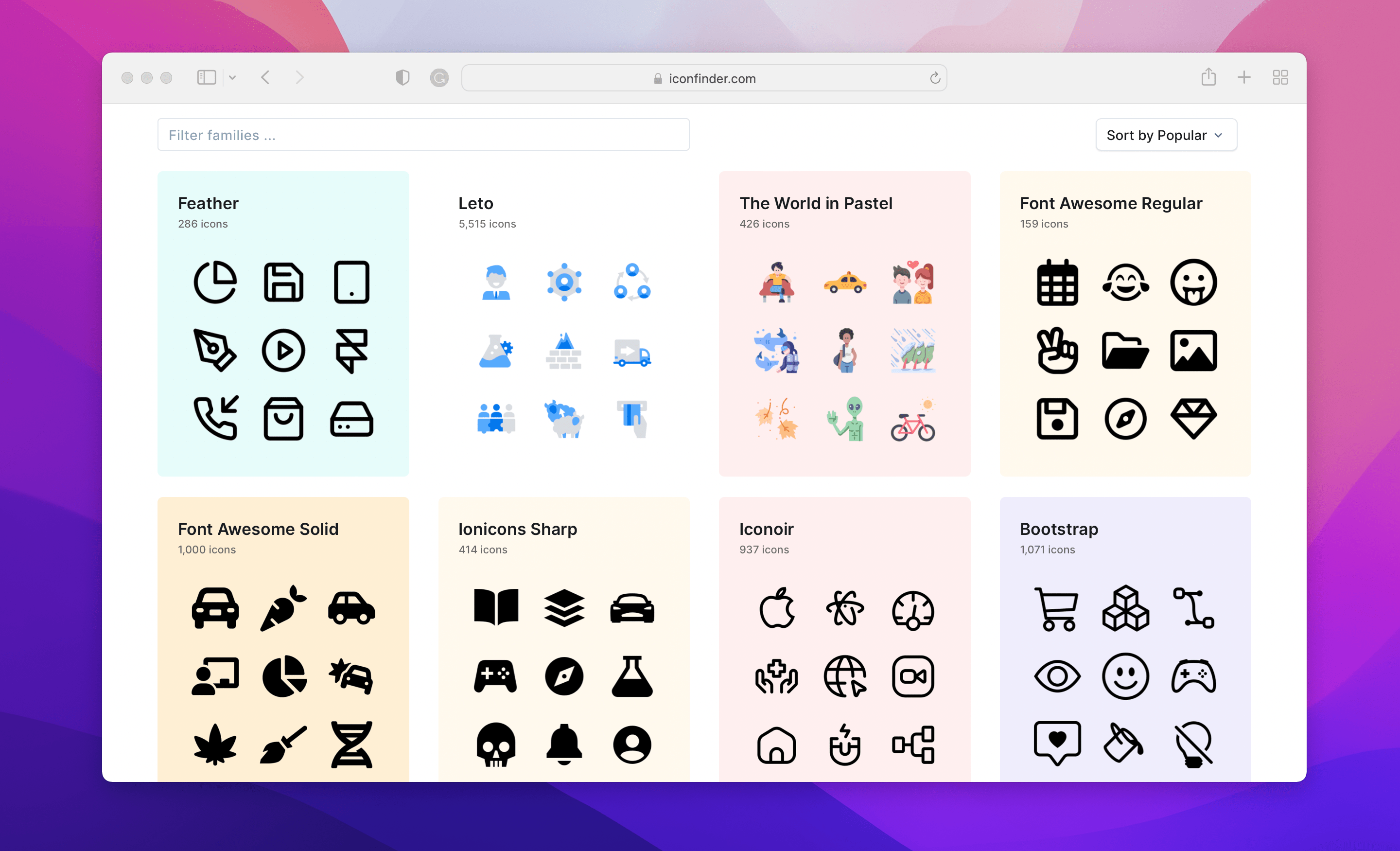Select the Feather Framer logo icon
The image size is (1400, 851).
(x=351, y=350)
